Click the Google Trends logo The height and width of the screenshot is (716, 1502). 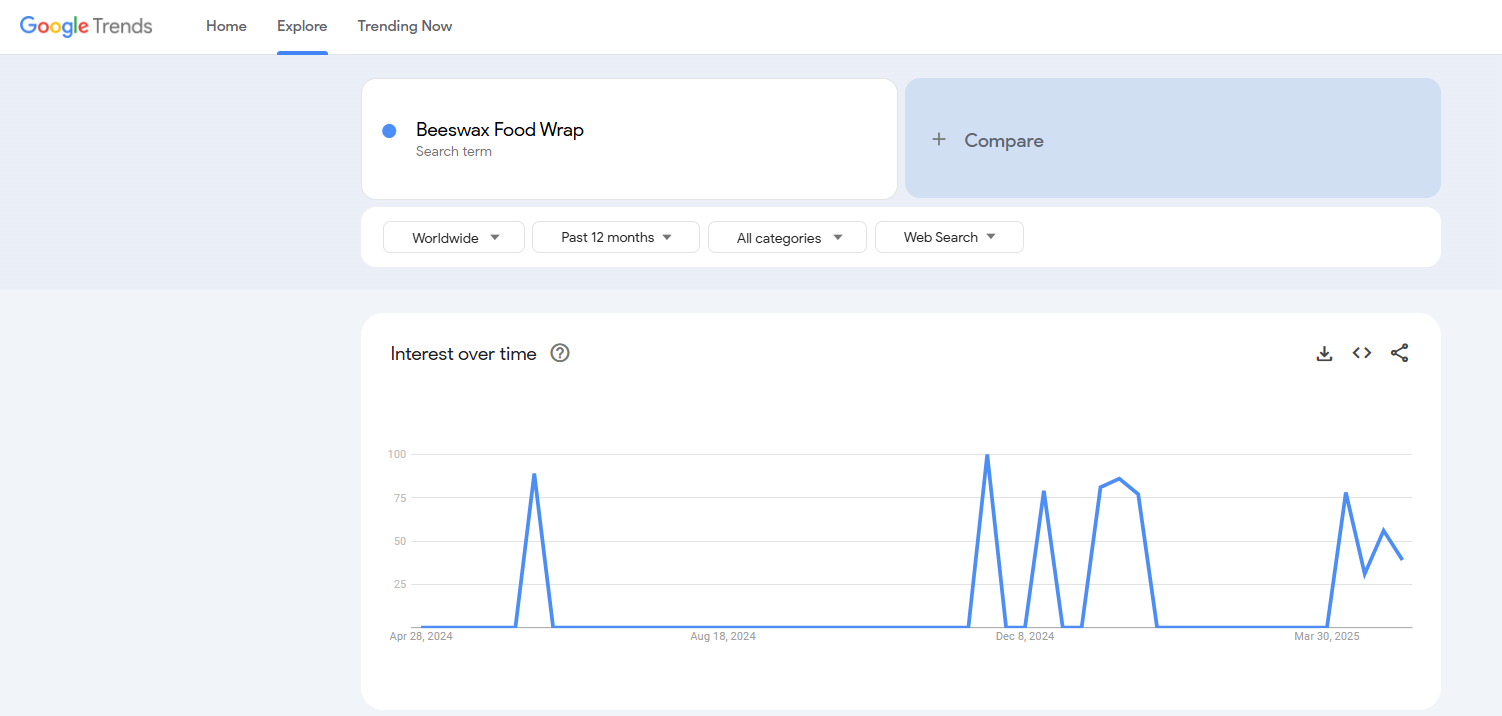(x=86, y=26)
